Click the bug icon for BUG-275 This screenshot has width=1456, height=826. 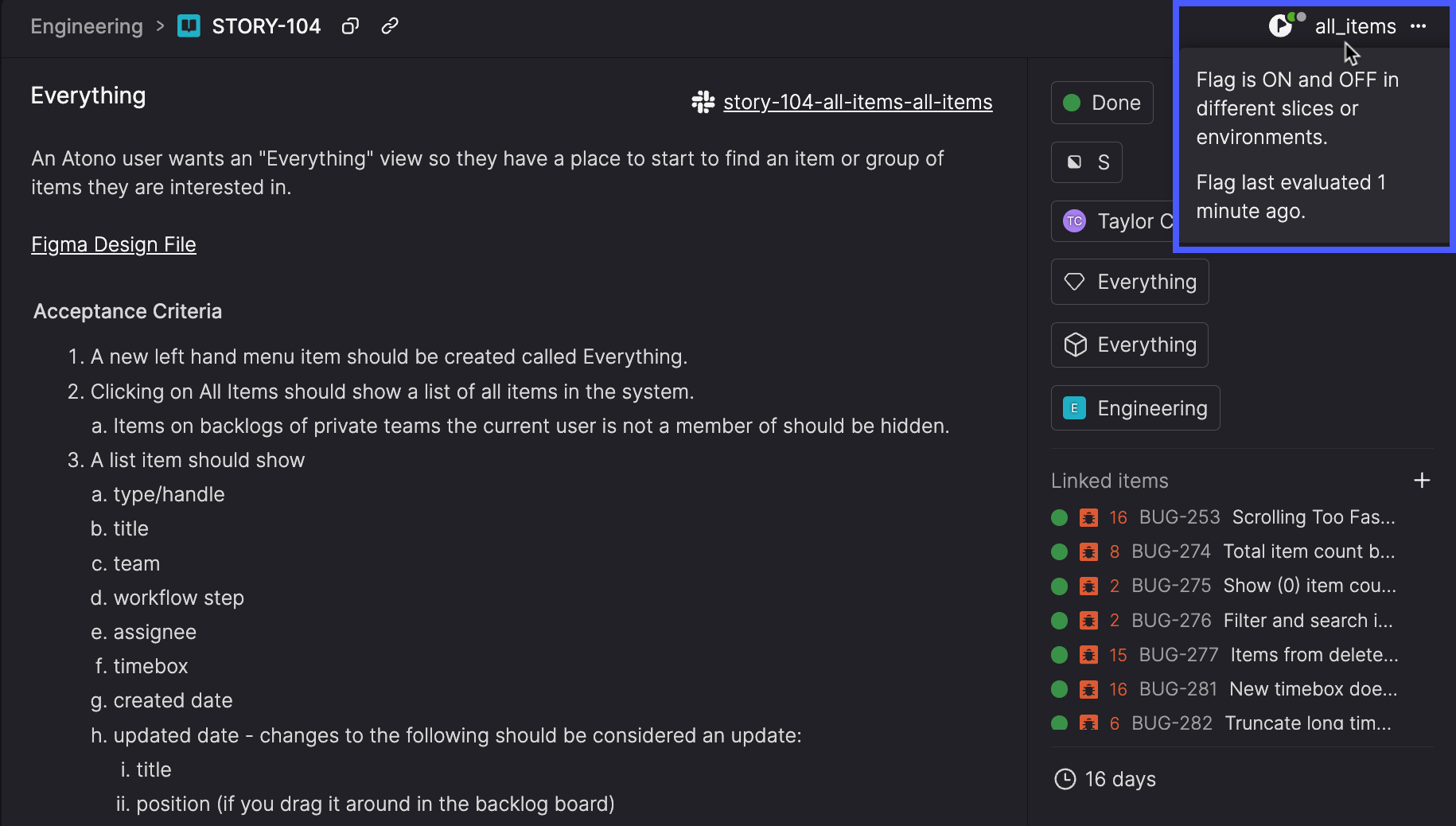click(1088, 586)
